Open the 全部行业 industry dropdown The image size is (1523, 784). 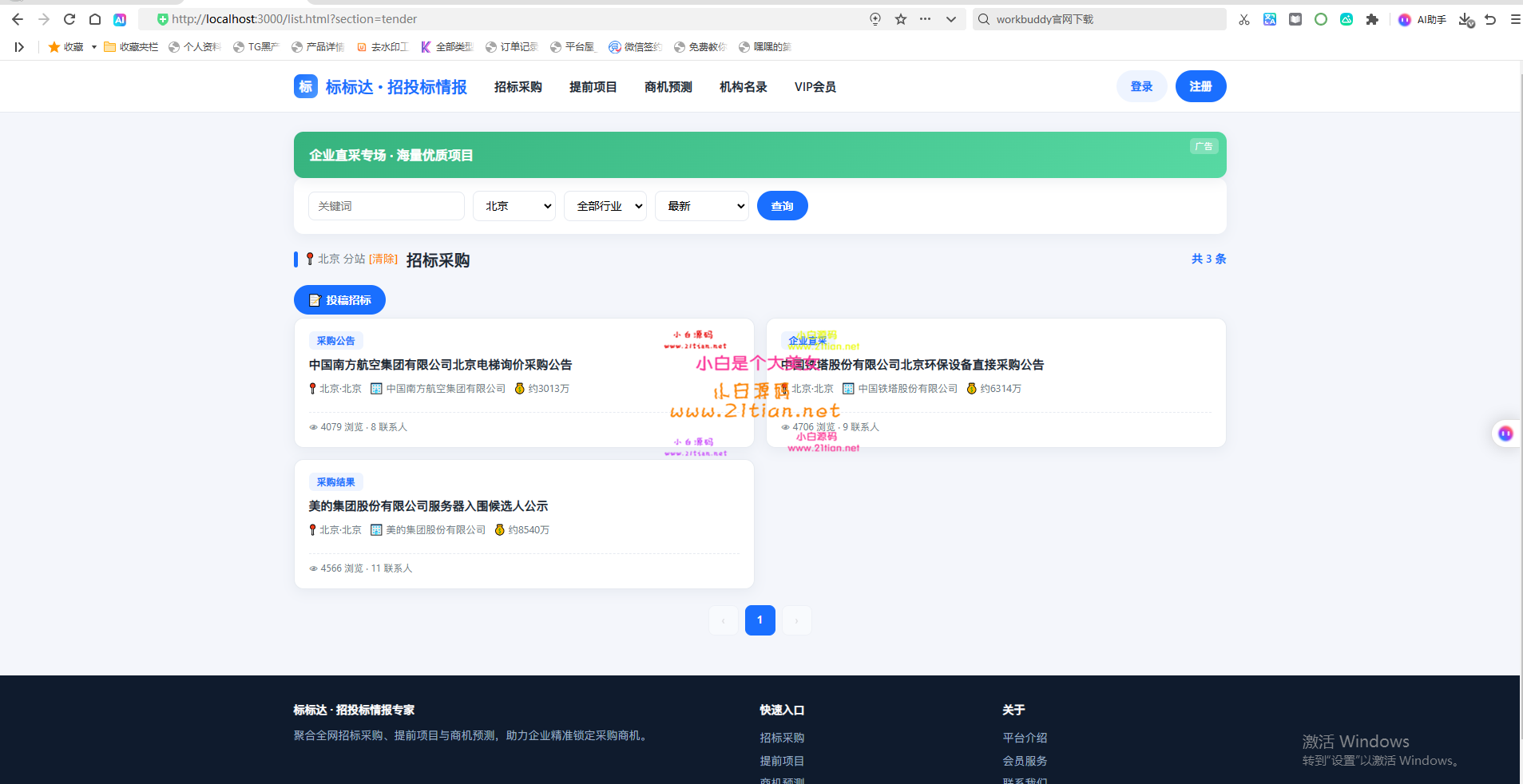(x=605, y=206)
